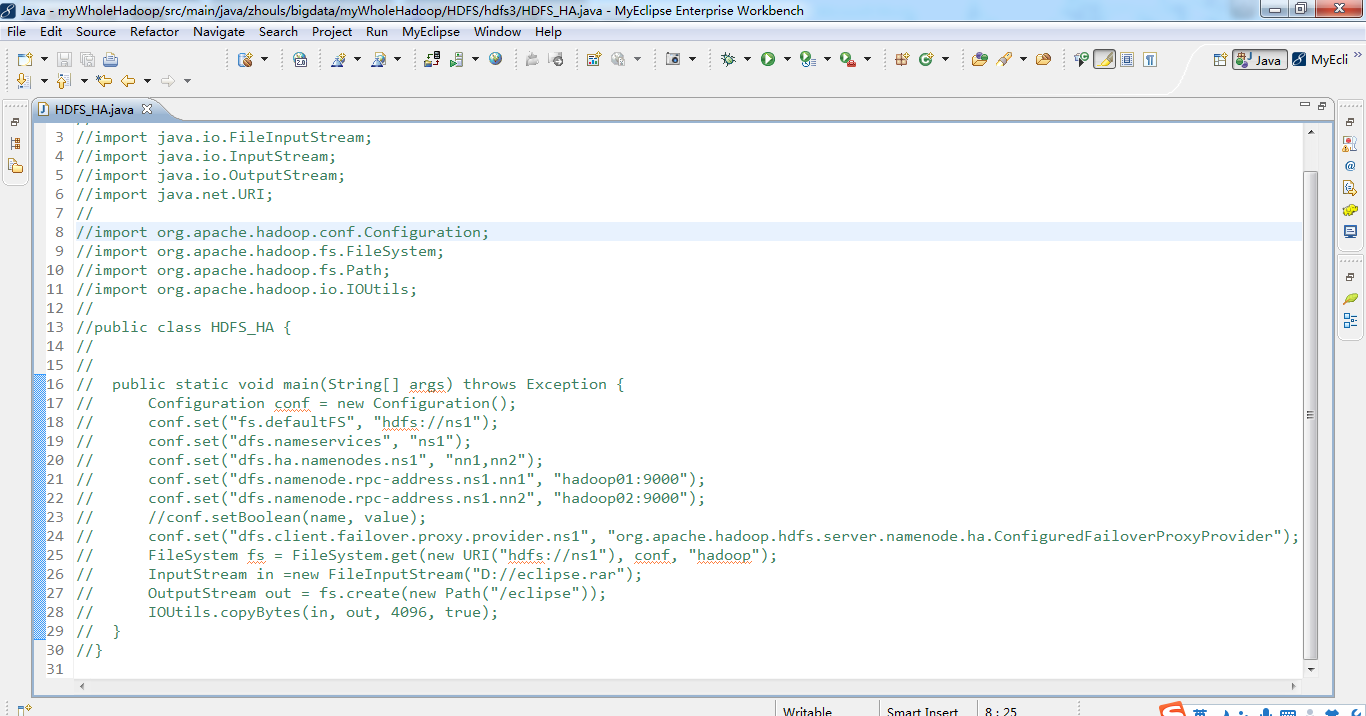Open the Window menu

pos(497,31)
